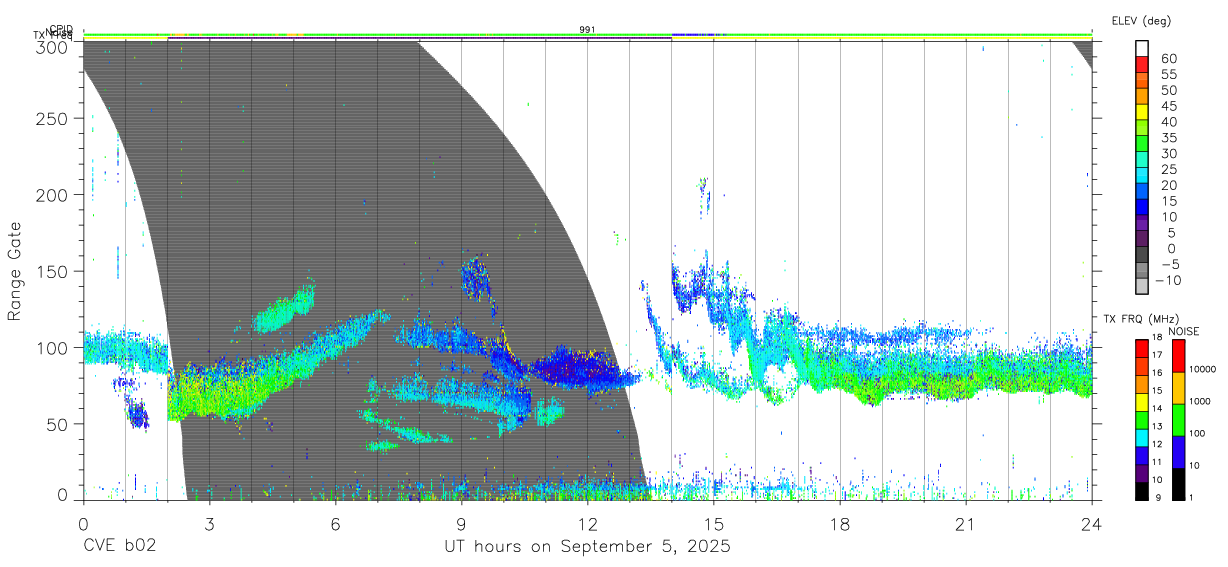Click the small blue echo cluster near gate 55 before 2 UT
Viewport: 1228px width, 567px height.
[x=137, y=413]
